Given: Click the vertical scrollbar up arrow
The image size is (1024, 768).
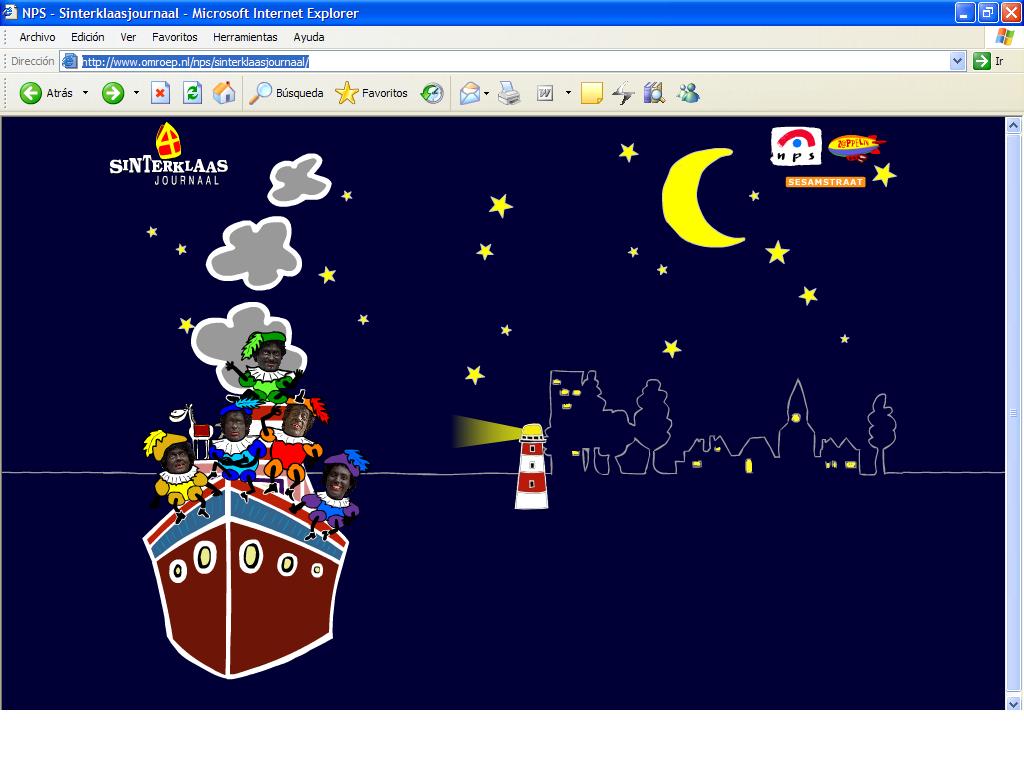Looking at the screenshot, I should tap(1014, 125).
